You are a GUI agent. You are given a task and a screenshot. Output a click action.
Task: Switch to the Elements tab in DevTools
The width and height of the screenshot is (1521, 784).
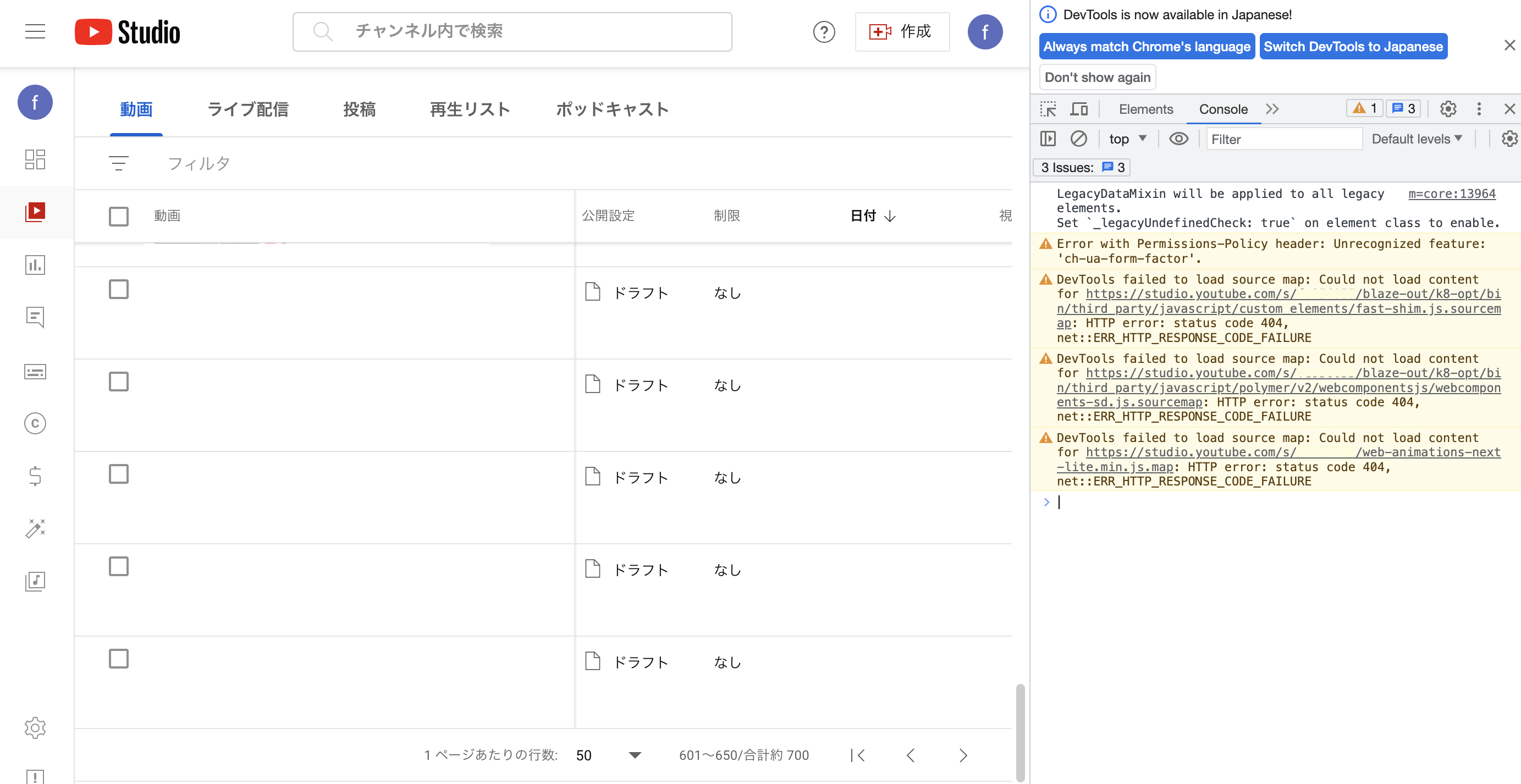[1145, 109]
